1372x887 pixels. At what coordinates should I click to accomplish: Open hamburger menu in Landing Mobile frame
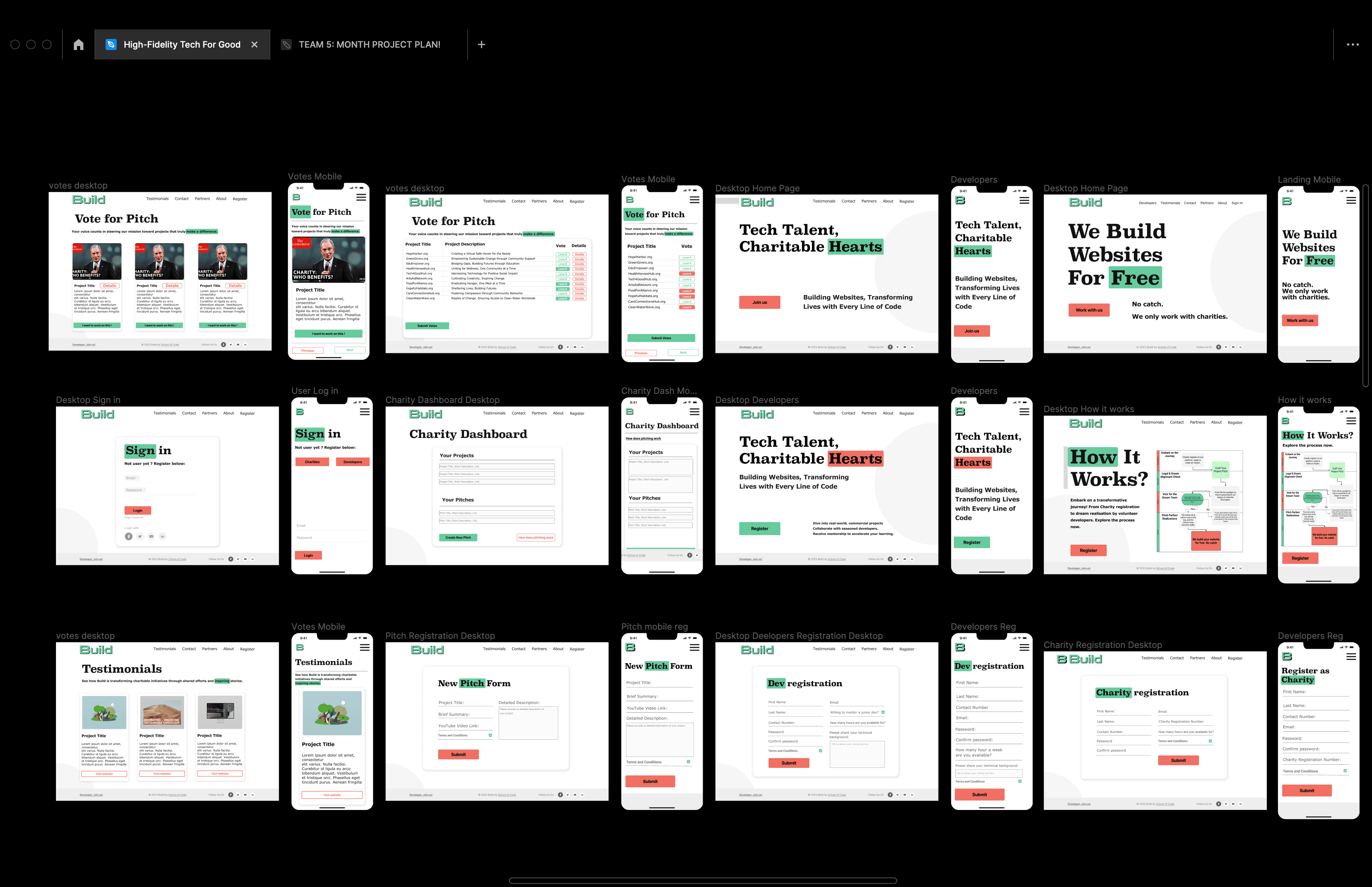coord(1351,201)
